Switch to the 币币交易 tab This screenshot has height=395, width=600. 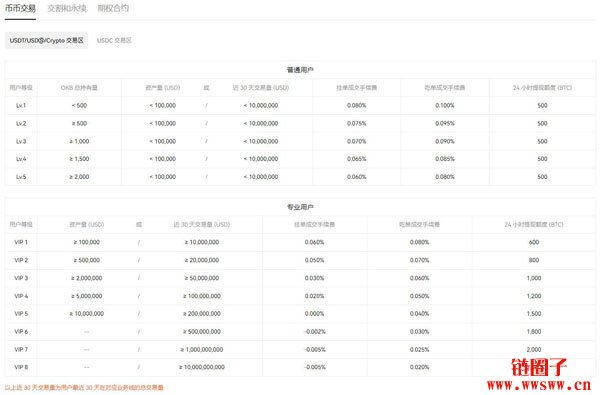tap(20, 8)
